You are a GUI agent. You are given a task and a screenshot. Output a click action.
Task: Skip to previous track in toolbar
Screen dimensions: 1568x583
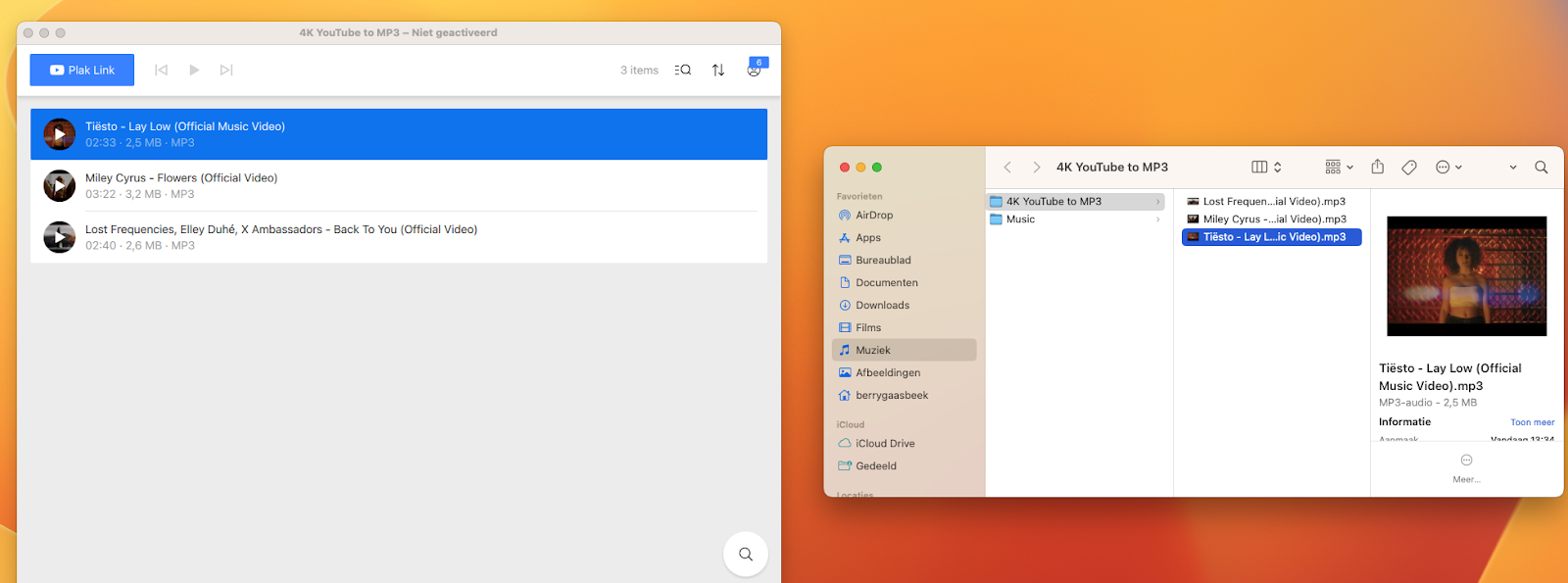click(x=162, y=70)
